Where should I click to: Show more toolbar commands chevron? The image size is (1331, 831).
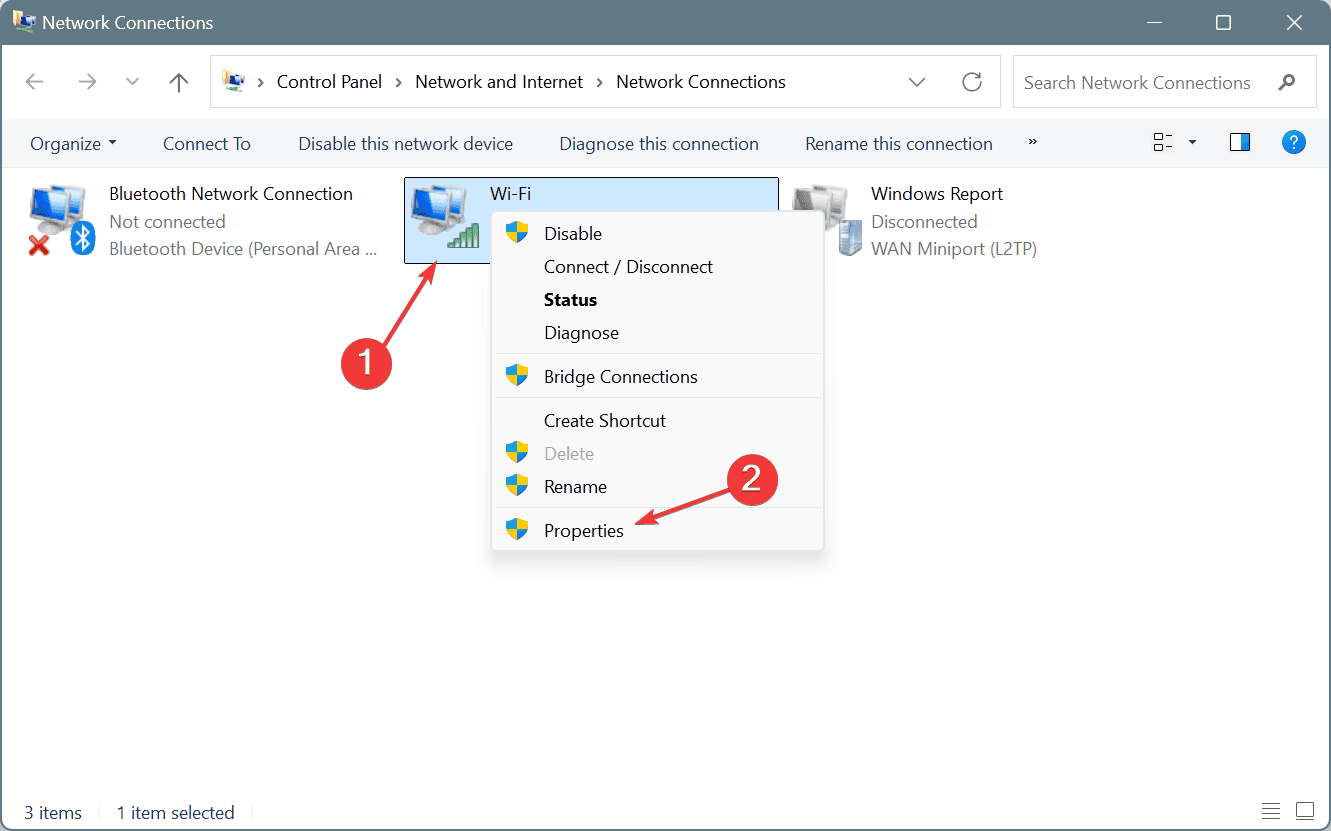(x=1033, y=142)
